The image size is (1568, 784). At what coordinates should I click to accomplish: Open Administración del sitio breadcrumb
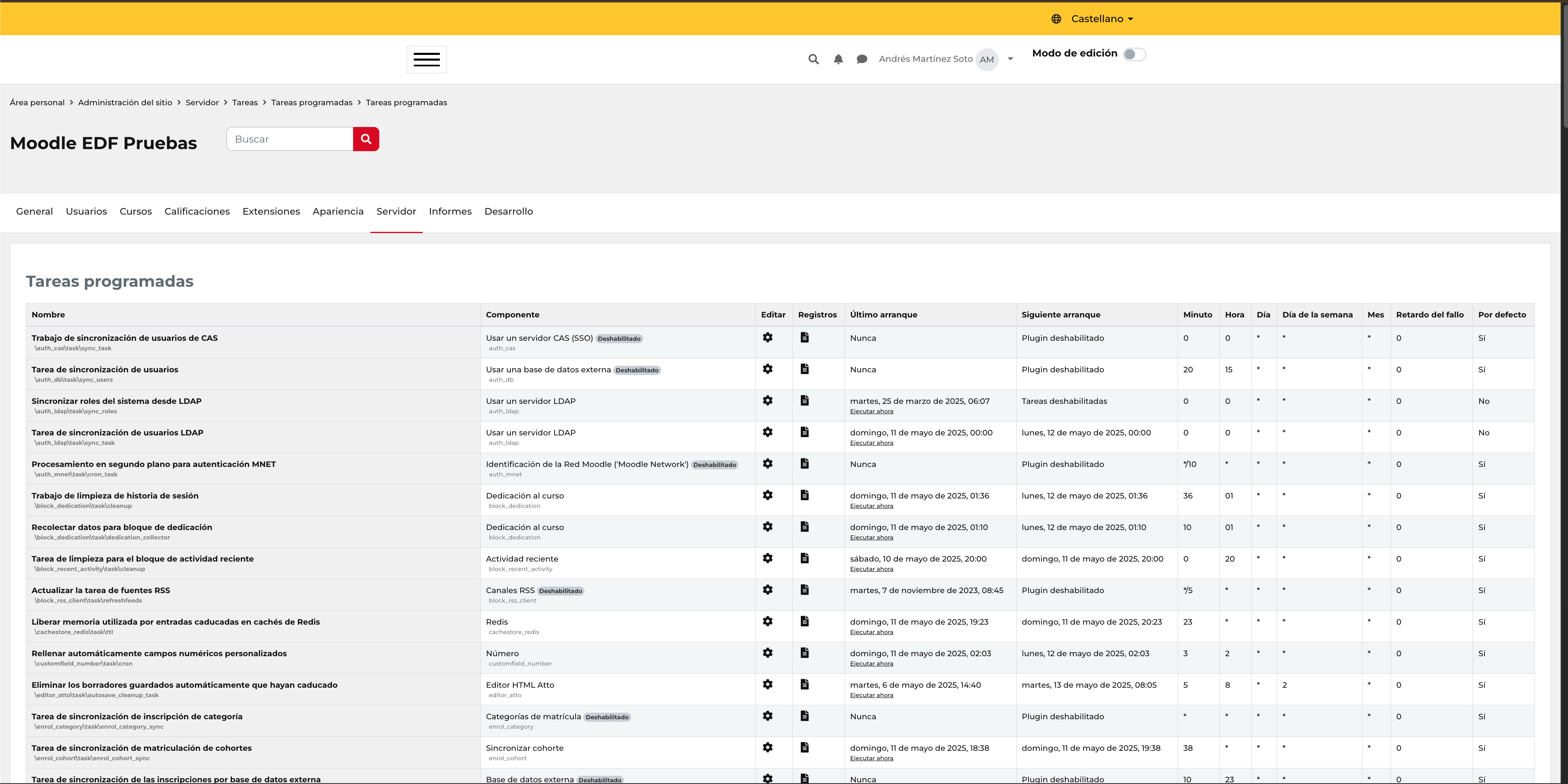coord(125,102)
